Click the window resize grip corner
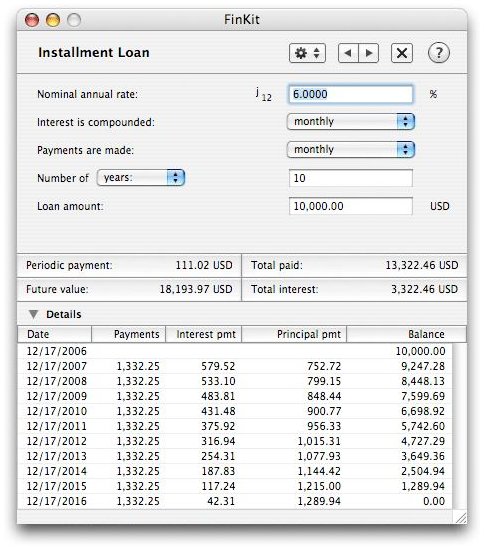The height and width of the screenshot is (548, 484). (x=461, y=517)
